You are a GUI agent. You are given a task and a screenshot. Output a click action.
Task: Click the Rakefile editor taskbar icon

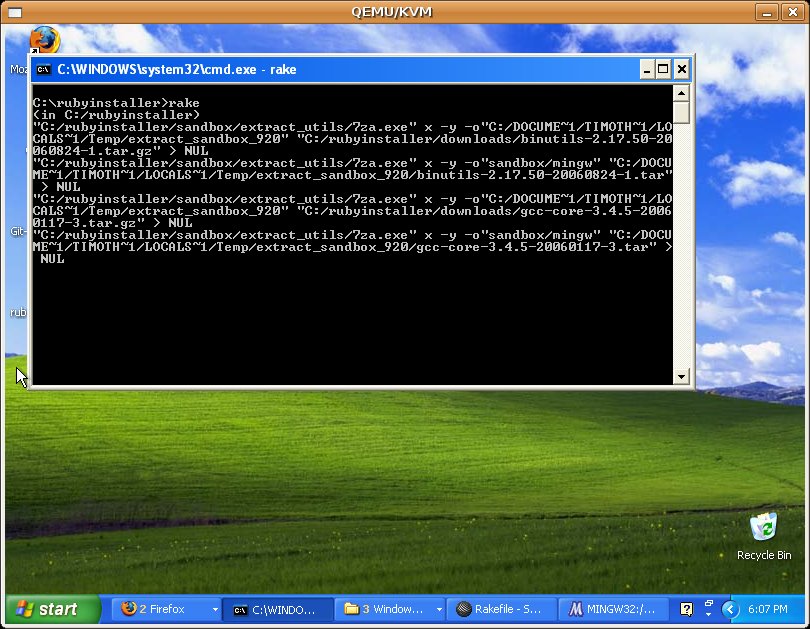pyautogui.click(x=464, y=609)
